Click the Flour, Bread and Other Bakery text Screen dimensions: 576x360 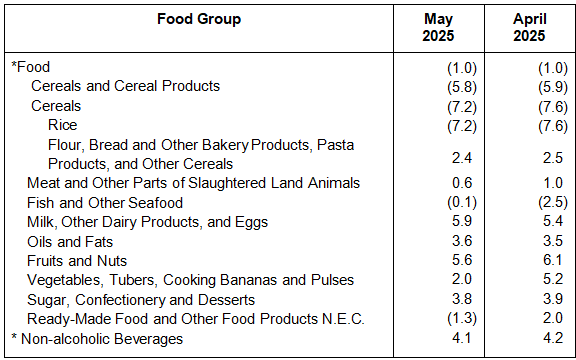click(148, 145)
